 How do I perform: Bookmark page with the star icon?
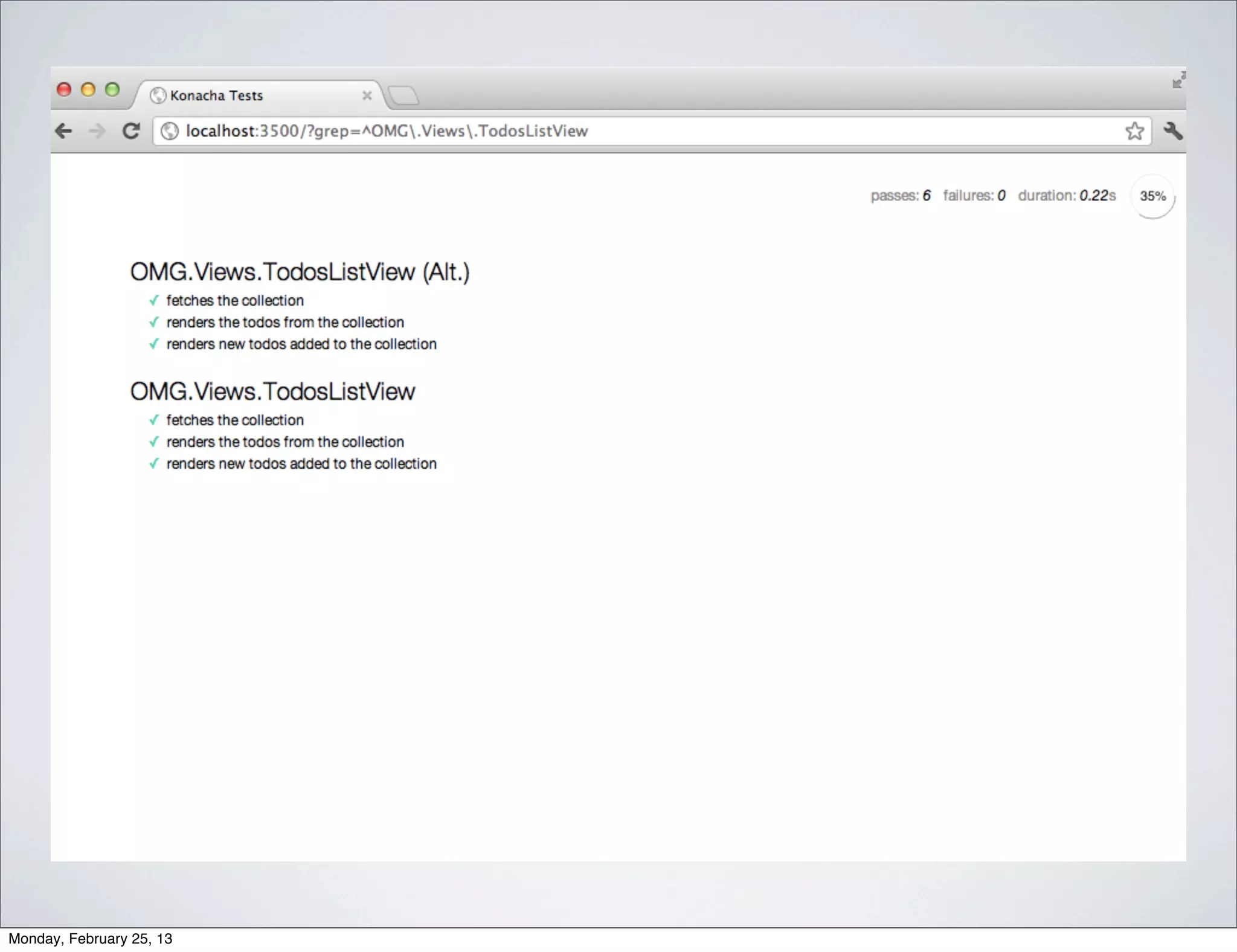[x=1134, y=131]
